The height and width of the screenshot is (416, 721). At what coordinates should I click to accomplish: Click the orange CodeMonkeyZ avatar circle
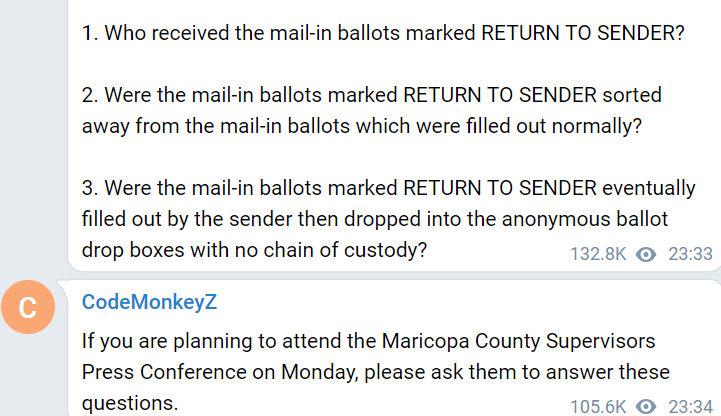pyautogui.click(x=28, y=307)
